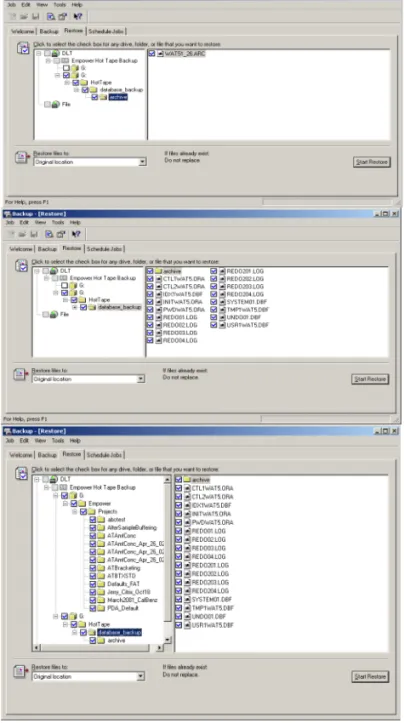Switch to Schedule Jobs tab in middle window
Image resolution: width=404 pixels, height=723 pixels.
pyautogui.click(x=105, y=249)
